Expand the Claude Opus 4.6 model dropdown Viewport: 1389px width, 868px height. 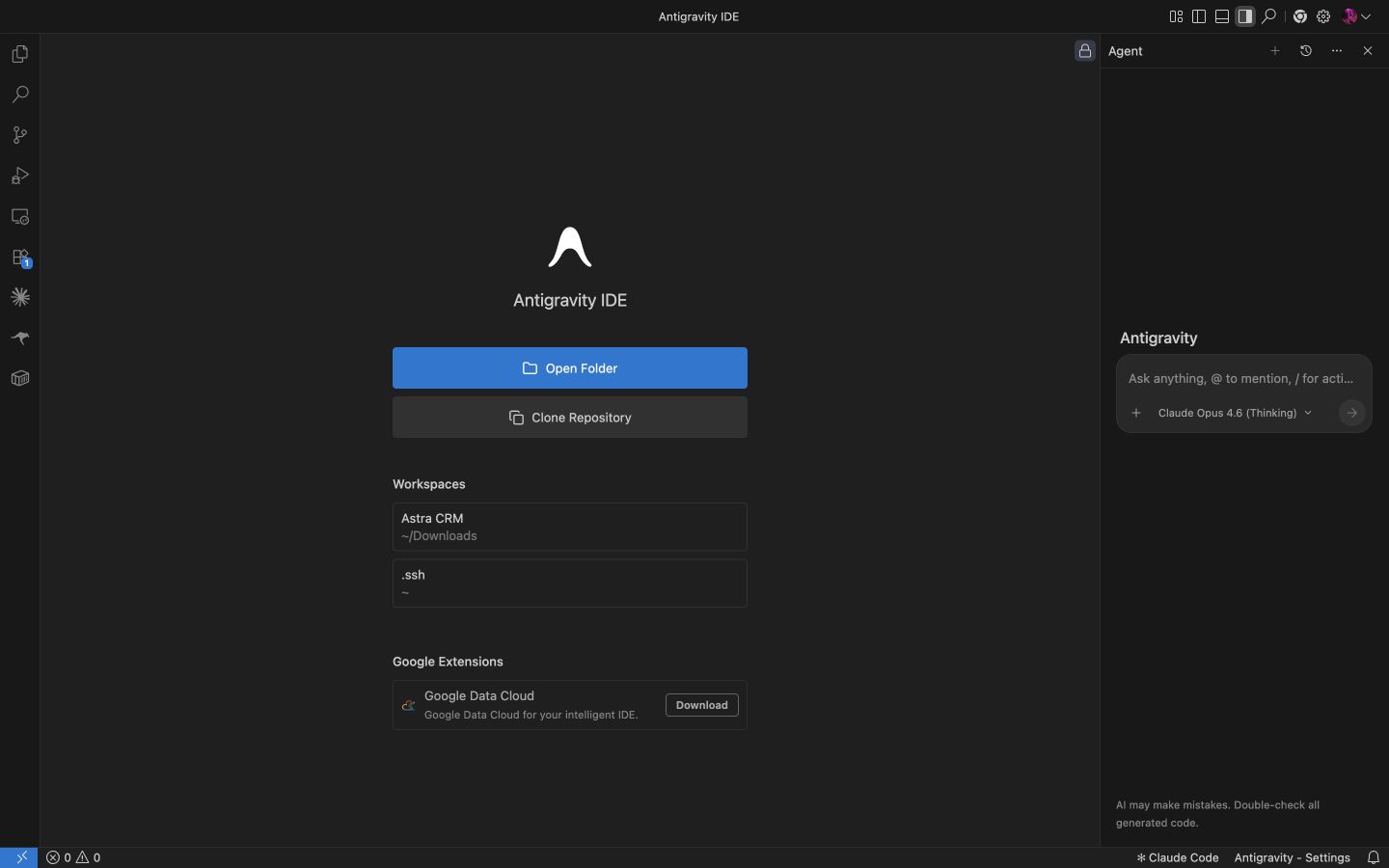point(1235,413)
